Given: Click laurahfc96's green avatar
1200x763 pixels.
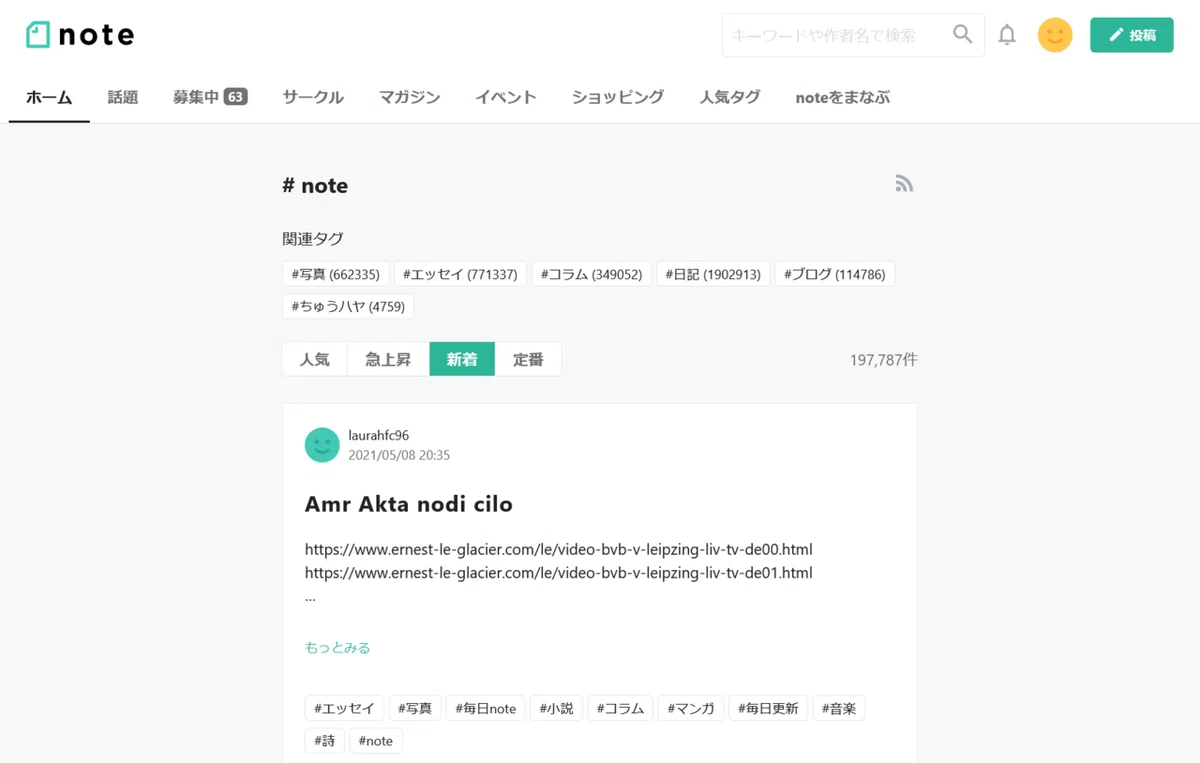Looking at the screenshot, I should point(322,445).
